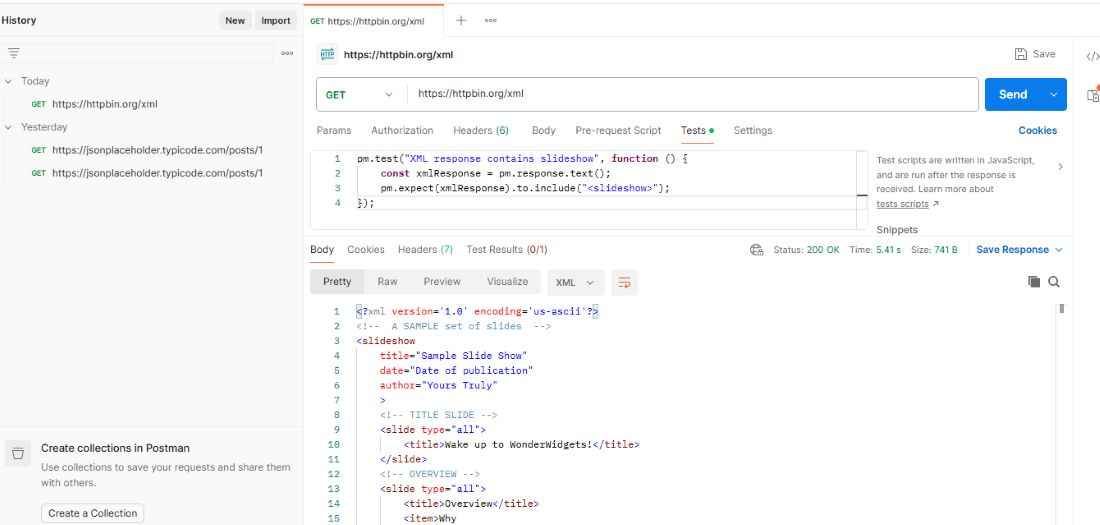Open the right sidebar info icon below code
Screen dimensions: 1100x525
coord(1092,95)
